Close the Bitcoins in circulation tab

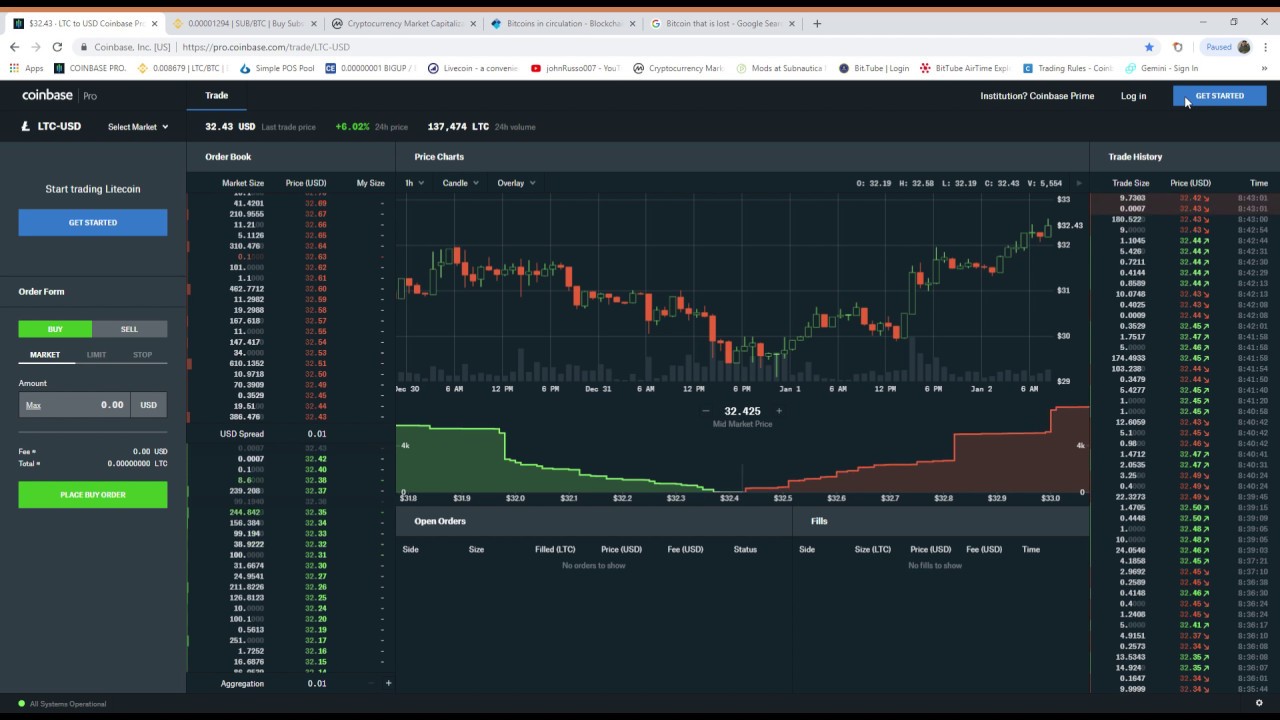coord(633,23)
